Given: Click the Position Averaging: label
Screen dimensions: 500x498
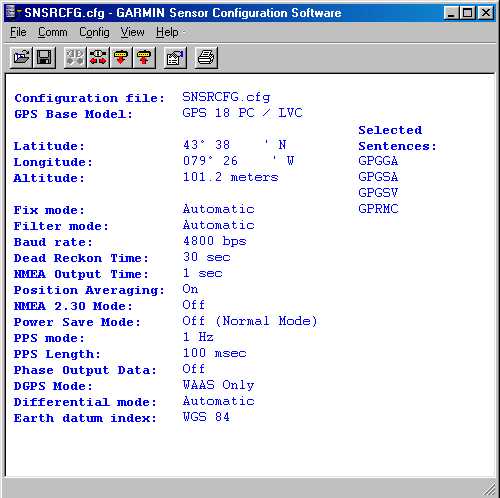Looking at the screenshot, I should pos(89,290).
